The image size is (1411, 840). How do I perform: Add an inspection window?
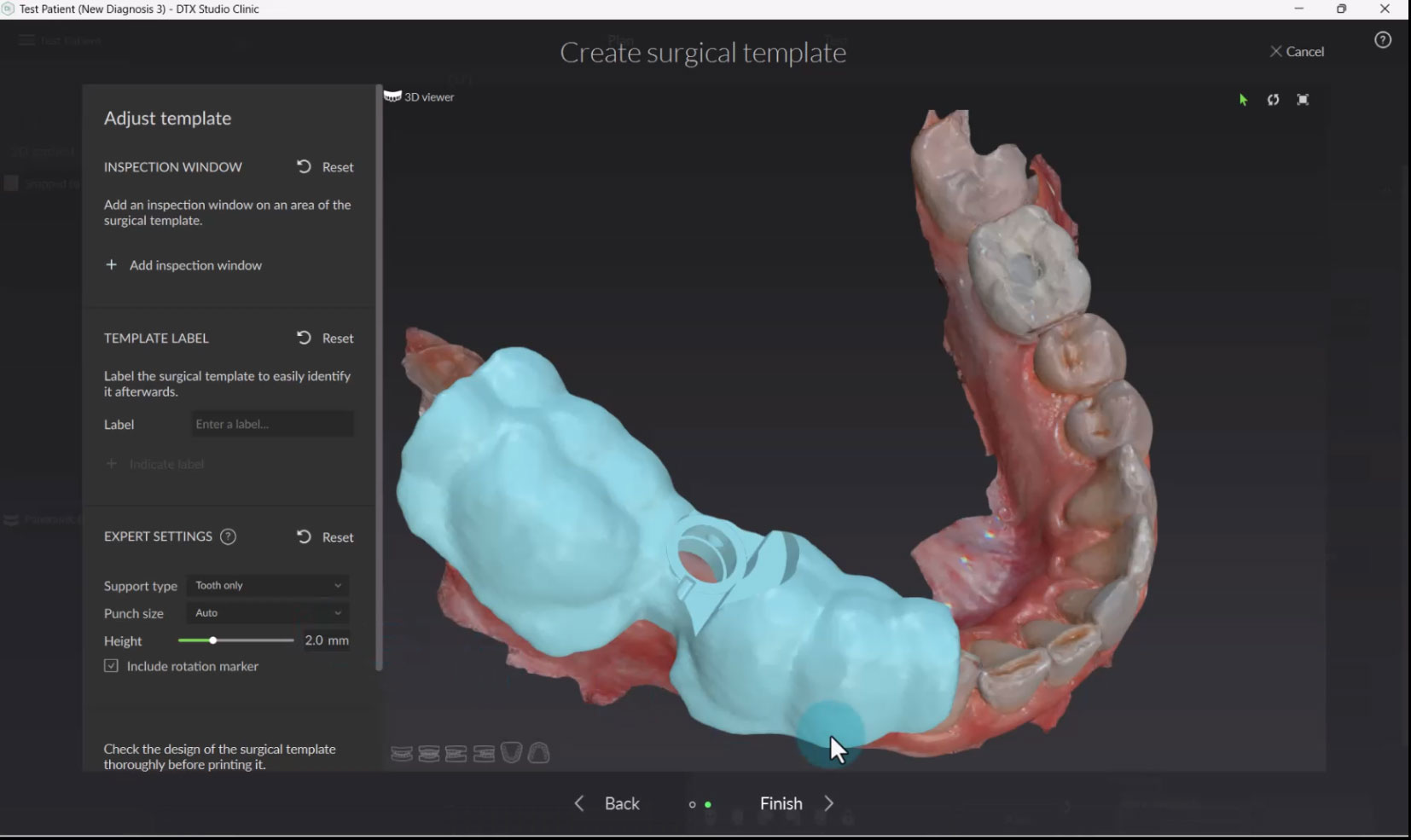pyautogui.click(x=183, y=265)
